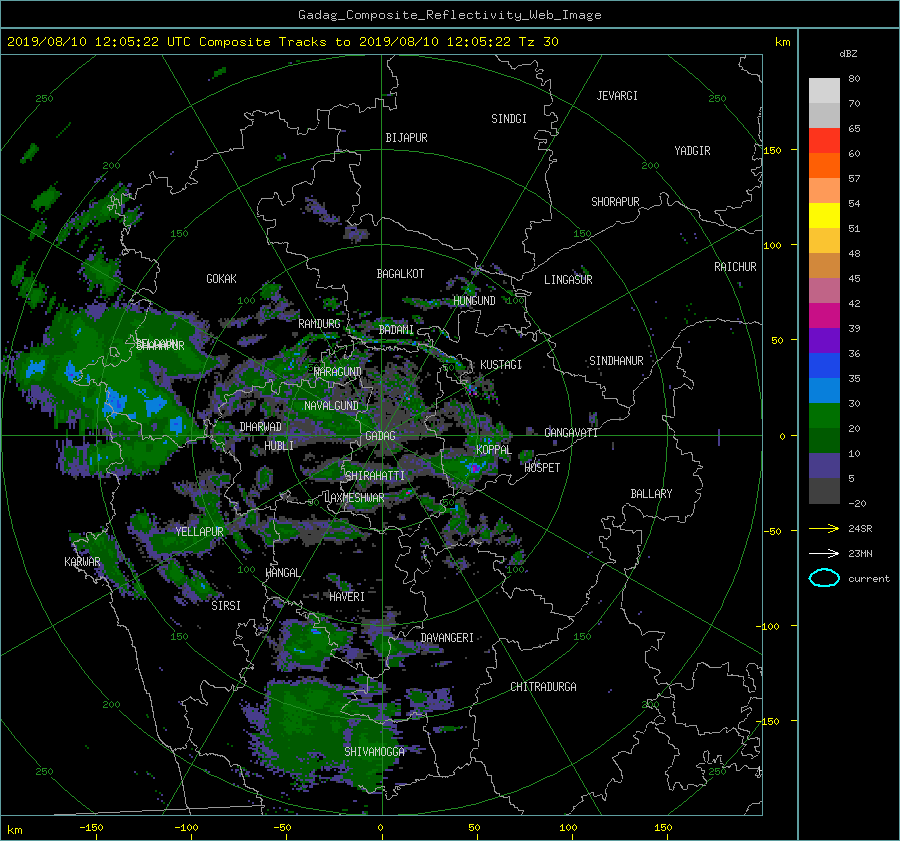This screenshot has width=900, height=841.
Task: Click the NARAGUND city label
Action: point(338,372)
